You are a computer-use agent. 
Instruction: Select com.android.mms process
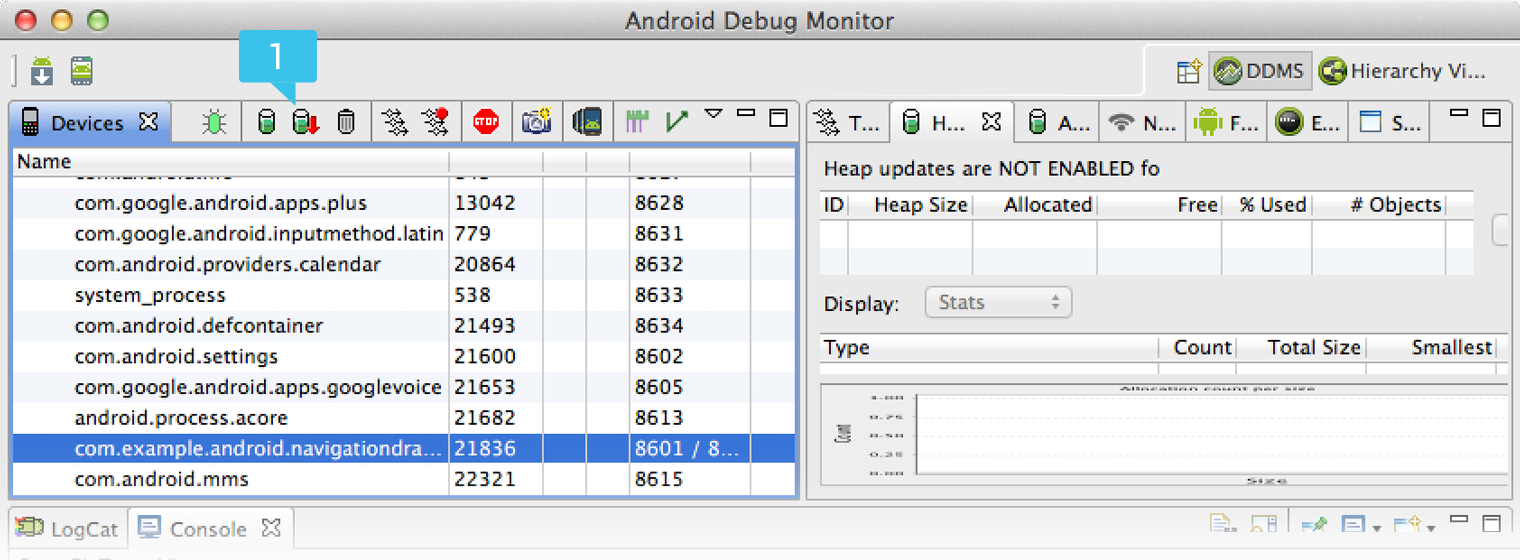(404, 480)
